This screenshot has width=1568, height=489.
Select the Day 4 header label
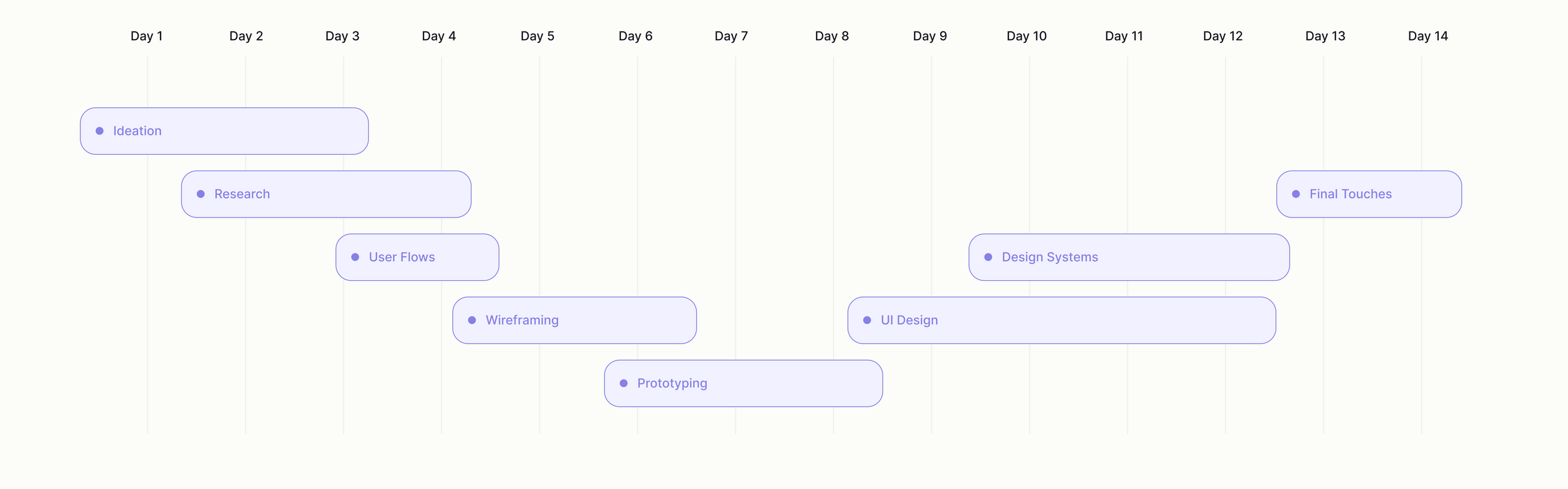tap(438, 36)
